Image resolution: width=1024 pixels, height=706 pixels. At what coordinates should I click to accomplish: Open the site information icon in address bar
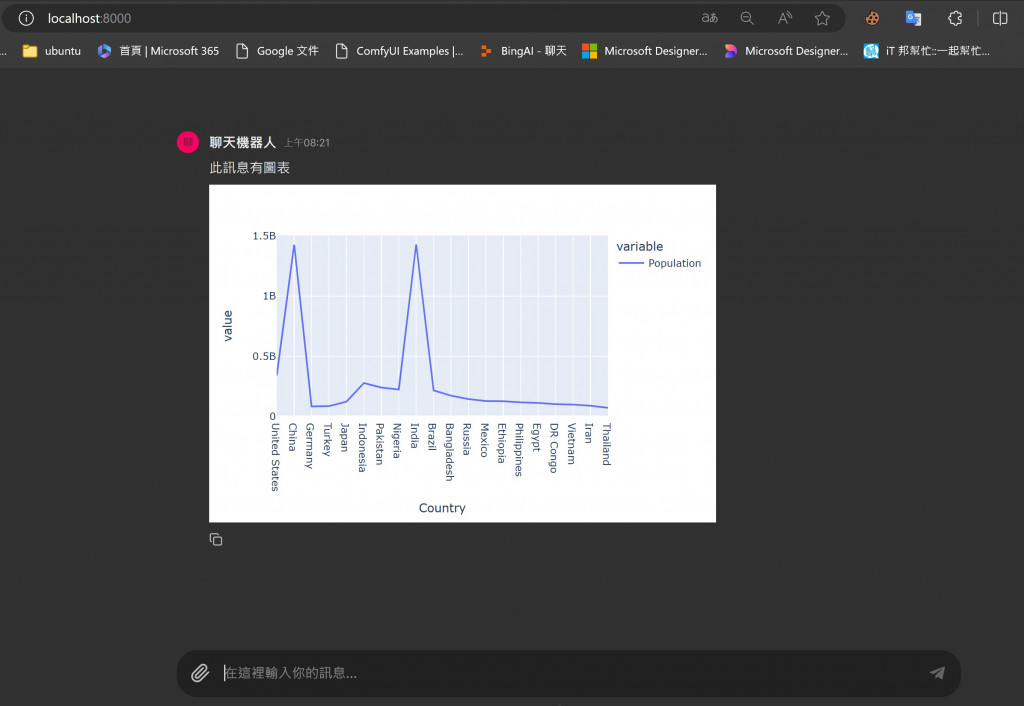(x=26, y=18)
